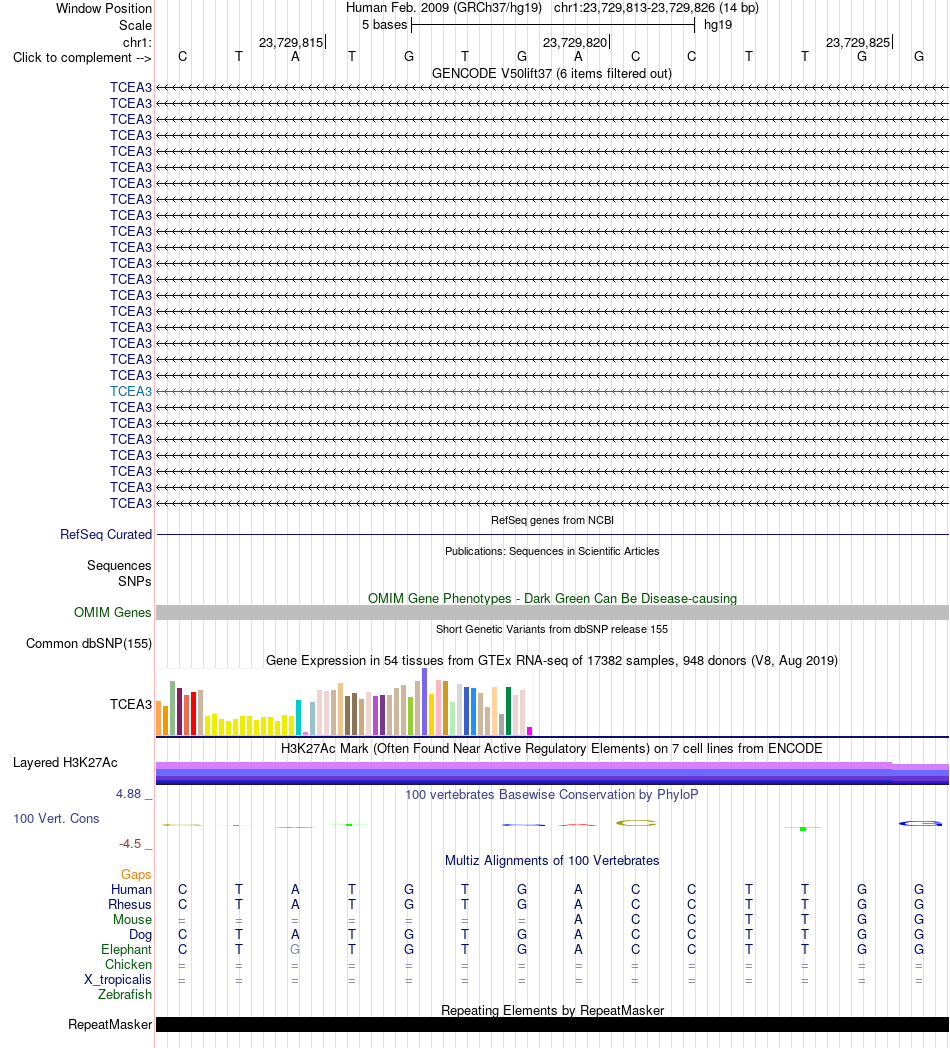Click the "Elephant" alignment species label
The width and height of the screenshot is (950, 1048).
click(x=126, y=950)
